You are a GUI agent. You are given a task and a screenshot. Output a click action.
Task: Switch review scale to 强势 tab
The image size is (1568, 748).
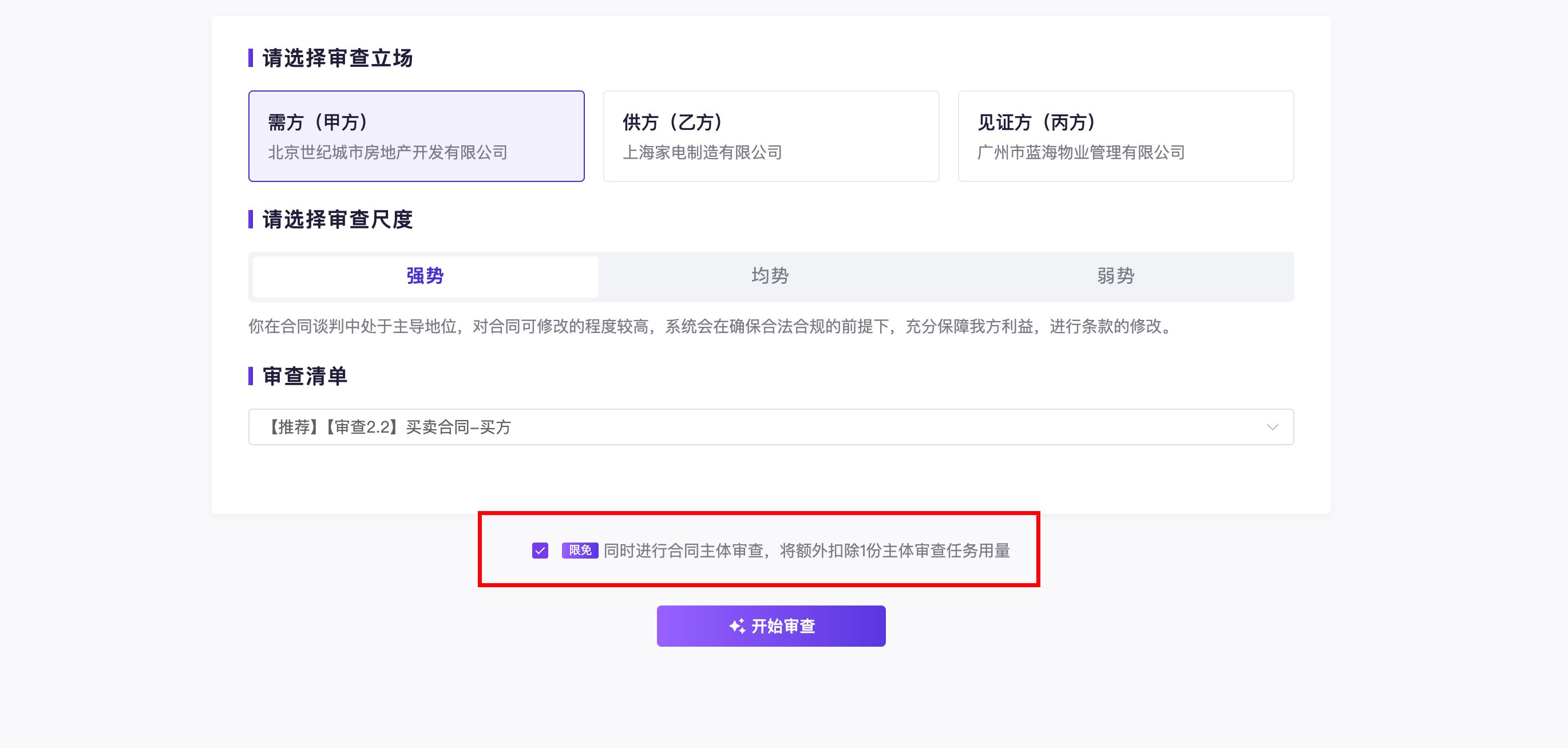tap(425, 276)
